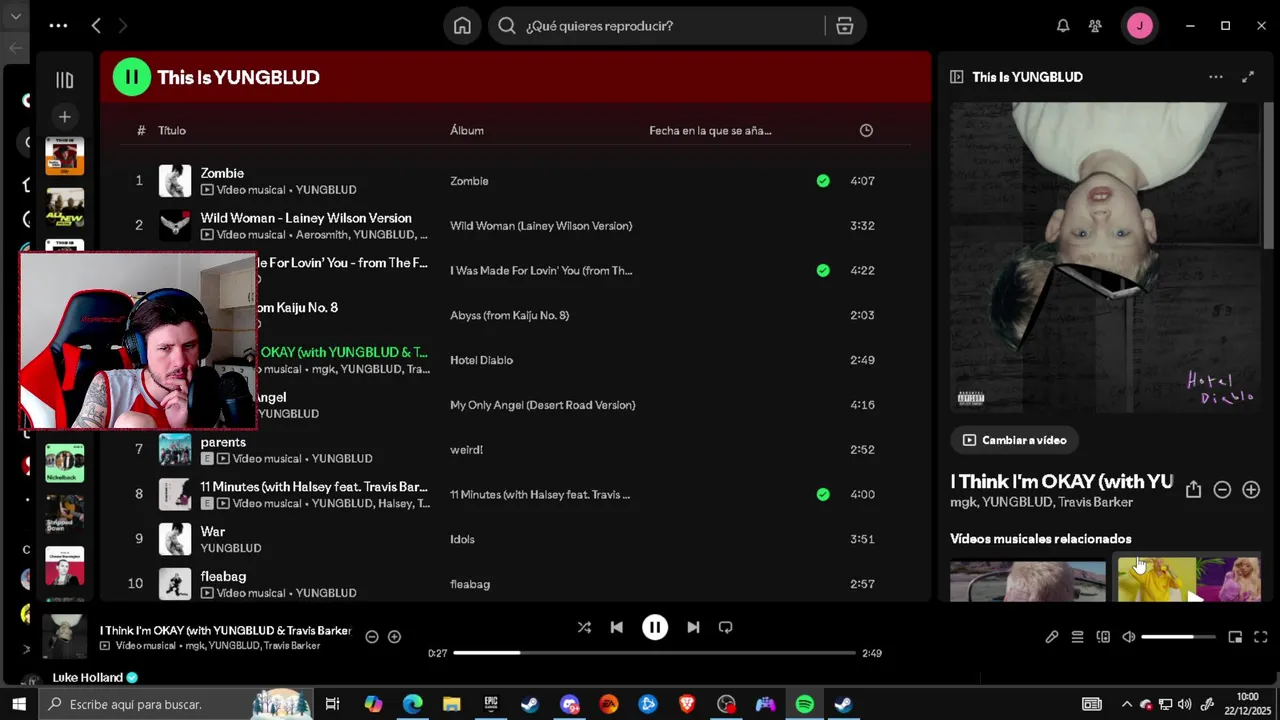Screen dimensions: 1280x720
Task: Toggle repeat mode
Action: coord(726,627)
